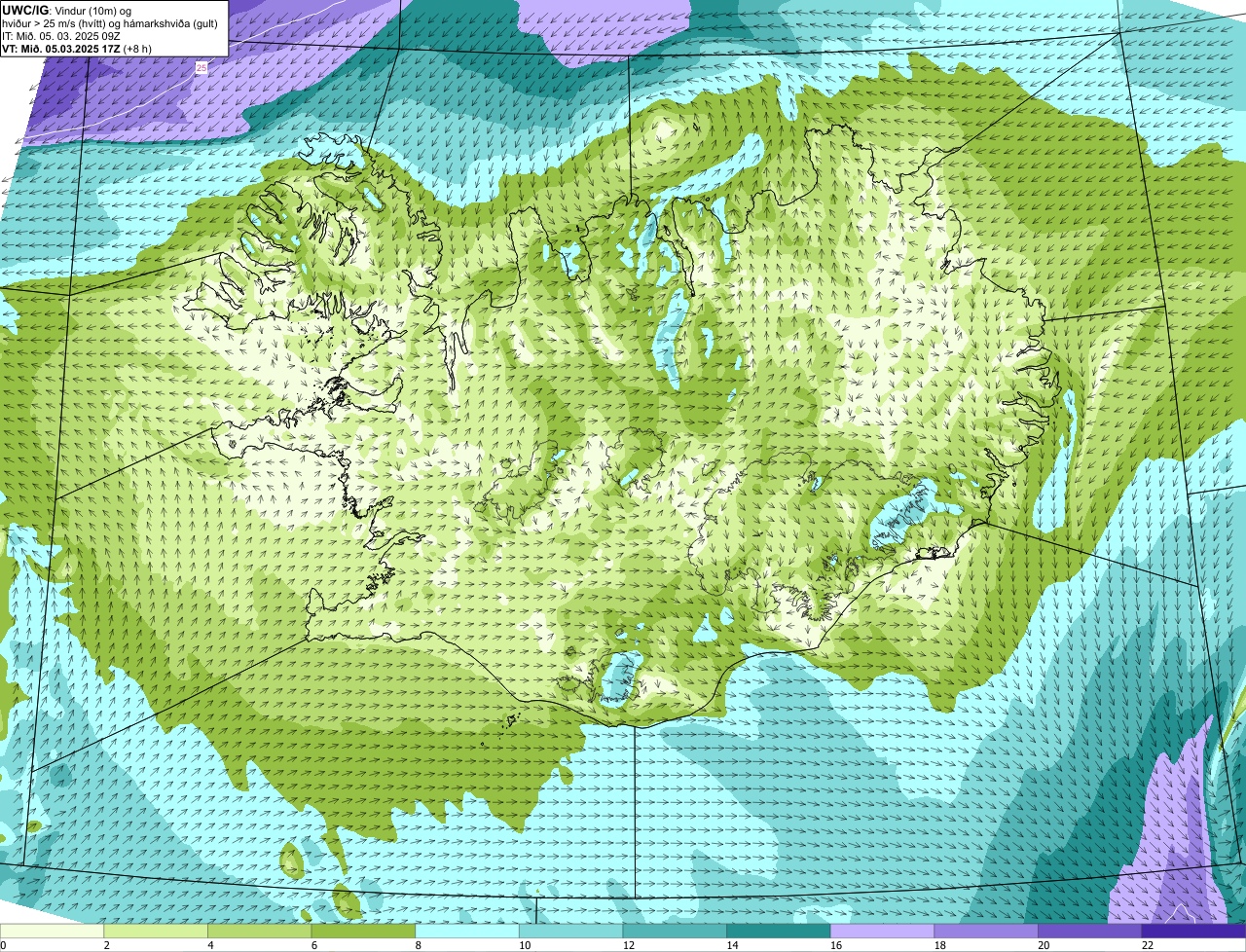Select the palest legend swatch below 2 m/s
This screenshot has width=1246, height=952.
[52, 932]
